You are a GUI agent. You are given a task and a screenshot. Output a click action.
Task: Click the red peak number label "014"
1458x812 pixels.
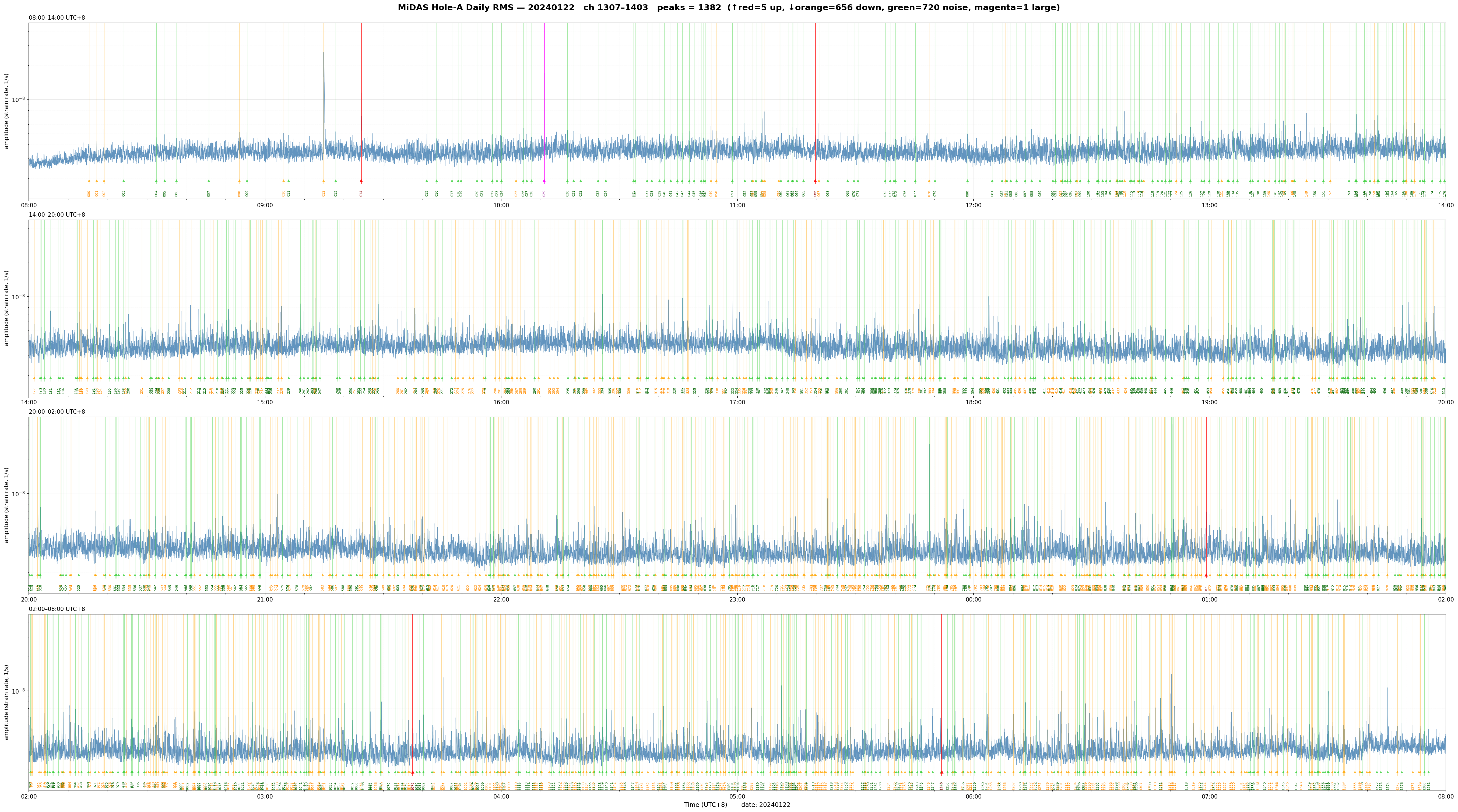361,194
